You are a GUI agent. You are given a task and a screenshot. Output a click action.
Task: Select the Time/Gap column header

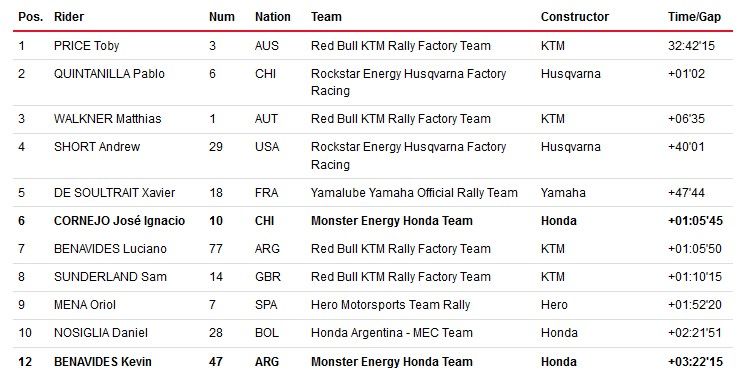coord(694,17)
